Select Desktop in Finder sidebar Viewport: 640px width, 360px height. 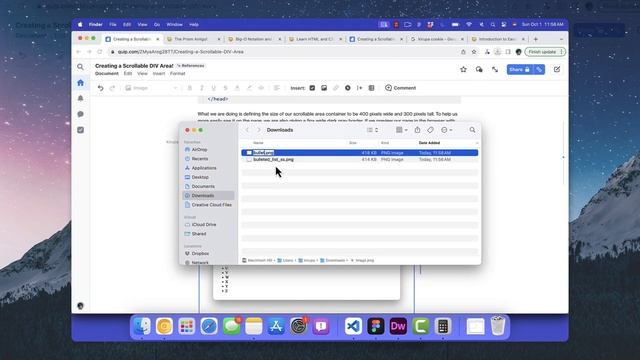(200, 177)
